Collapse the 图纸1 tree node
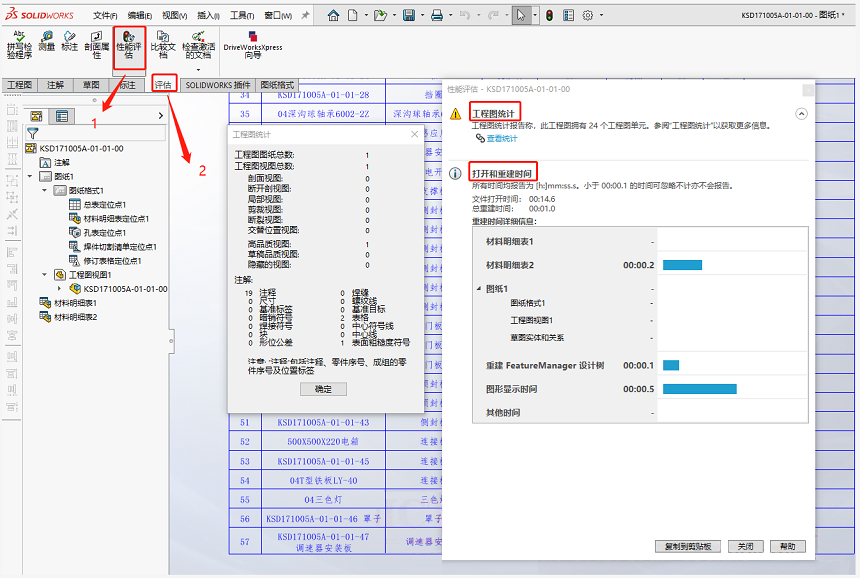The width and height of the screenshot is (860, 578). pyautogui.click(x=31, y=176)
